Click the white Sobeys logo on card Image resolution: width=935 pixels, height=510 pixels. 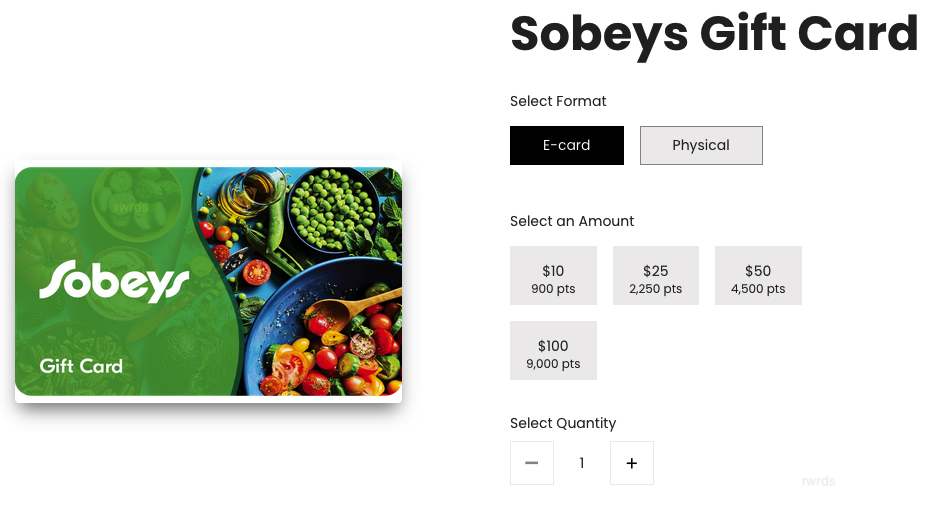[x=114, y=281]
